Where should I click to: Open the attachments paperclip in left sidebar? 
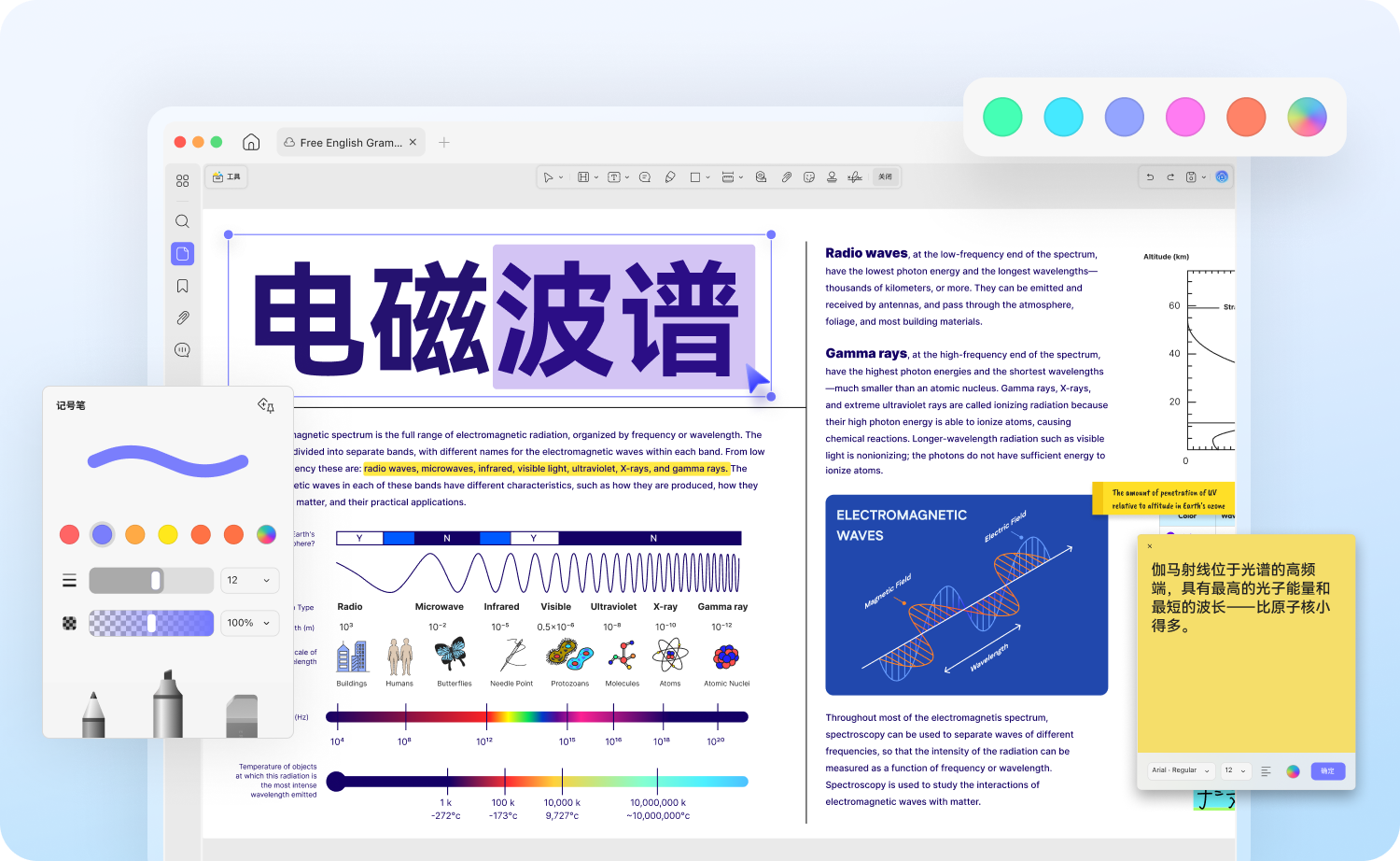[183, 318]
